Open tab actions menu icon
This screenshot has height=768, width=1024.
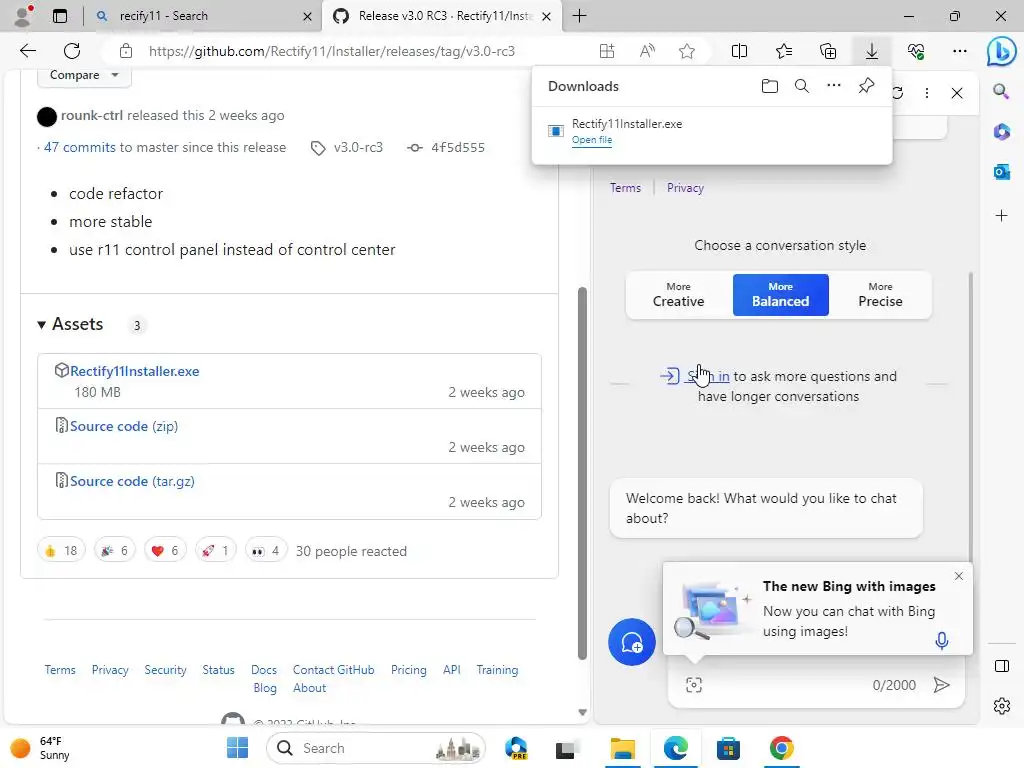pyautogui.click(x=59, y=16)
